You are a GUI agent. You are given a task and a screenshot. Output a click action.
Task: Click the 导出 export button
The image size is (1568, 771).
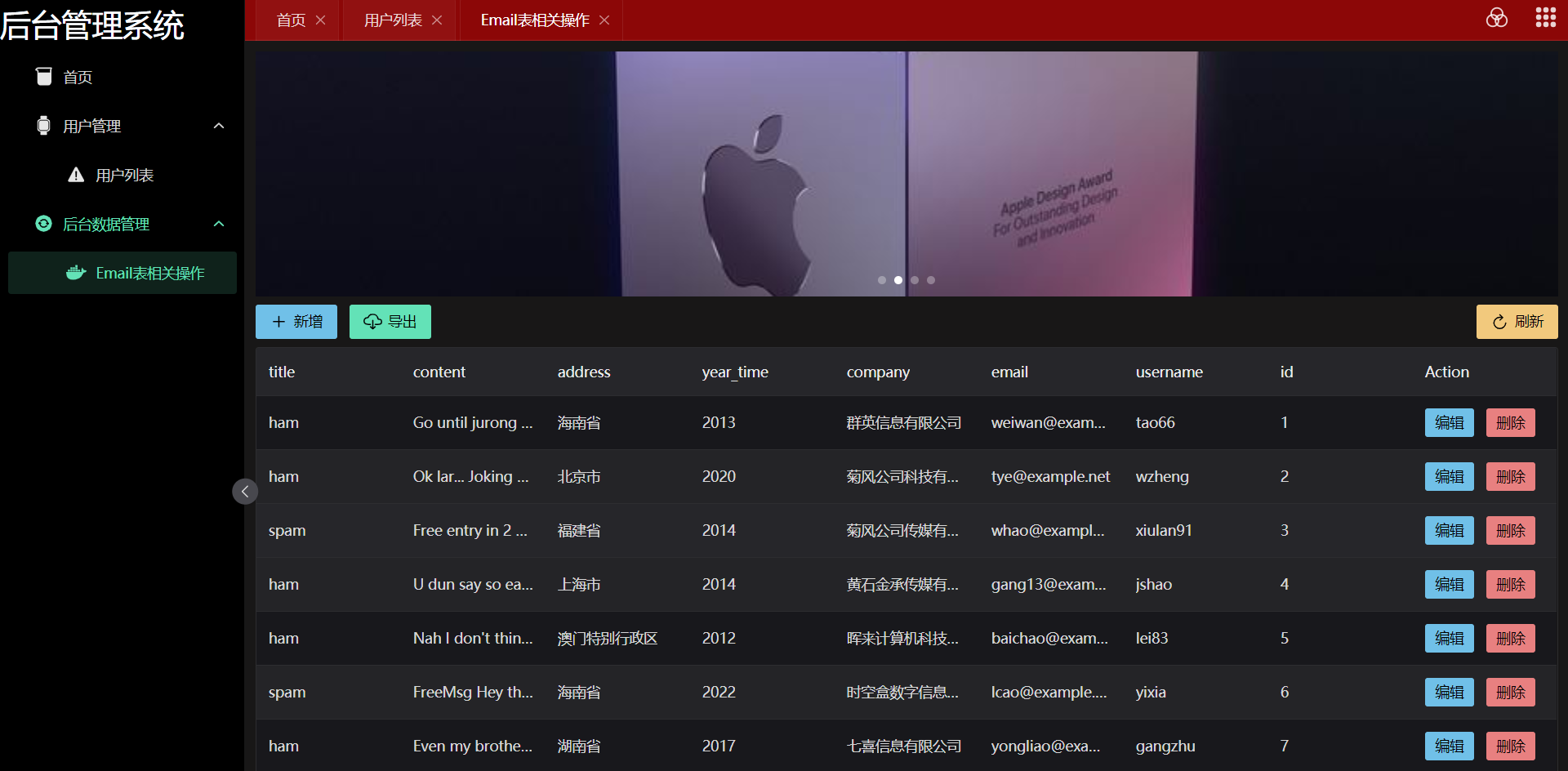click(390, 322)
